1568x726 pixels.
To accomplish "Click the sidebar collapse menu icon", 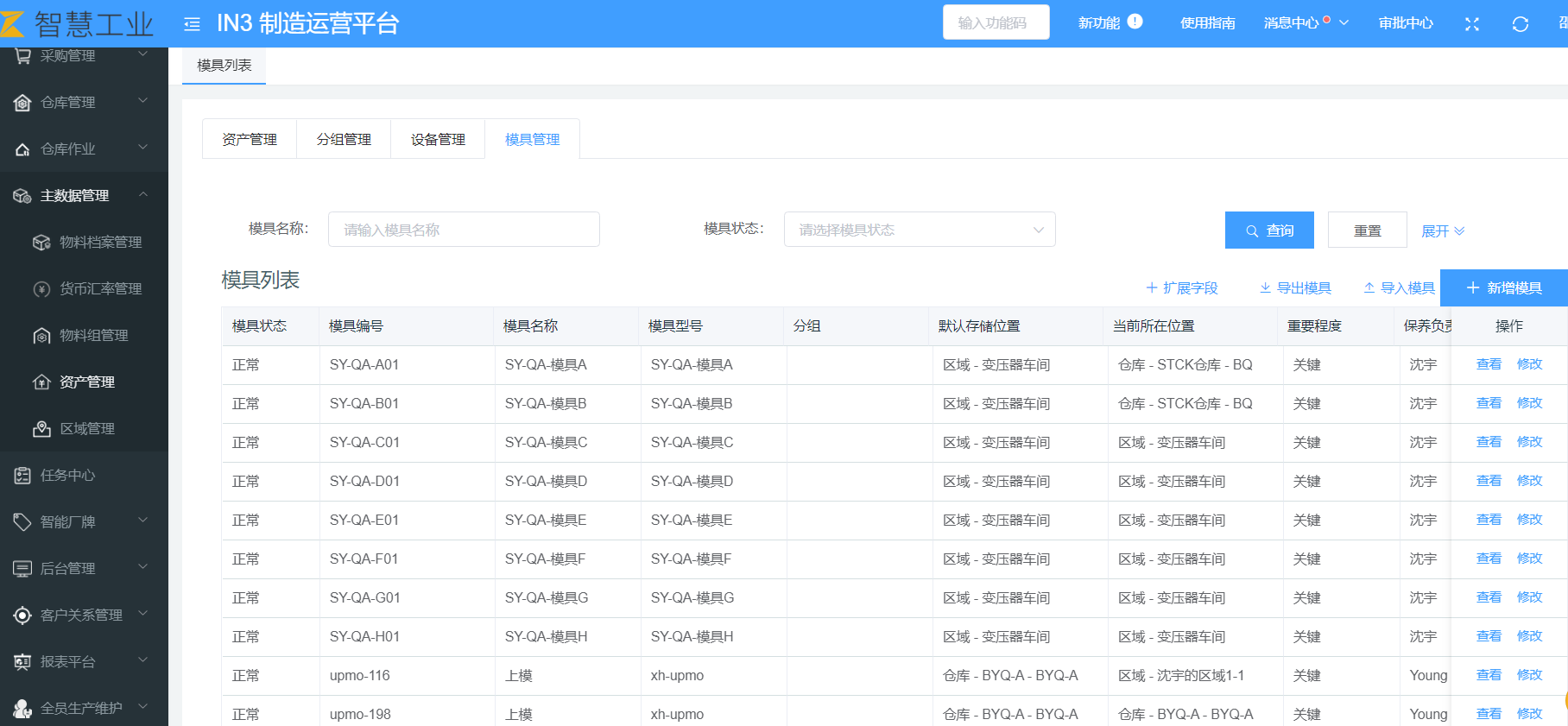I will 192,24.
